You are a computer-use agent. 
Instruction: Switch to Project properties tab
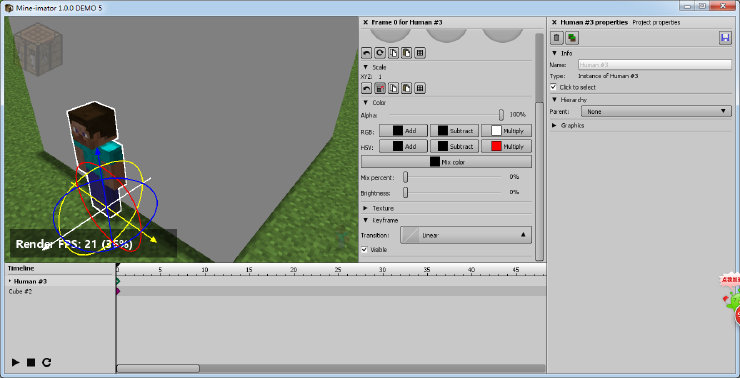pyautogui.click(x=656, y=22)
